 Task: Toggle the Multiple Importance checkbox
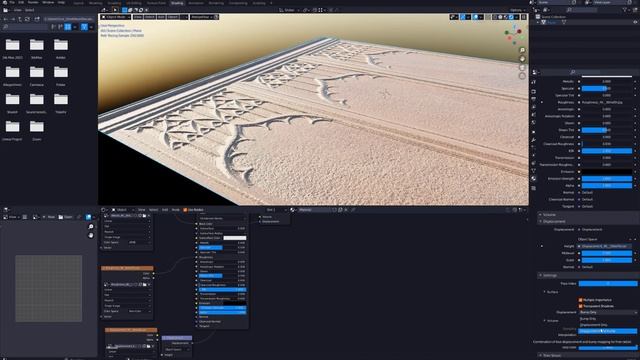(580, 300)
